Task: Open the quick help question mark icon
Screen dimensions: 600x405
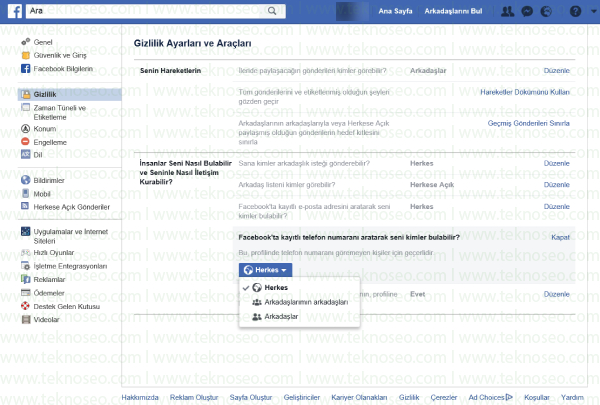Action: coord(575,11)
